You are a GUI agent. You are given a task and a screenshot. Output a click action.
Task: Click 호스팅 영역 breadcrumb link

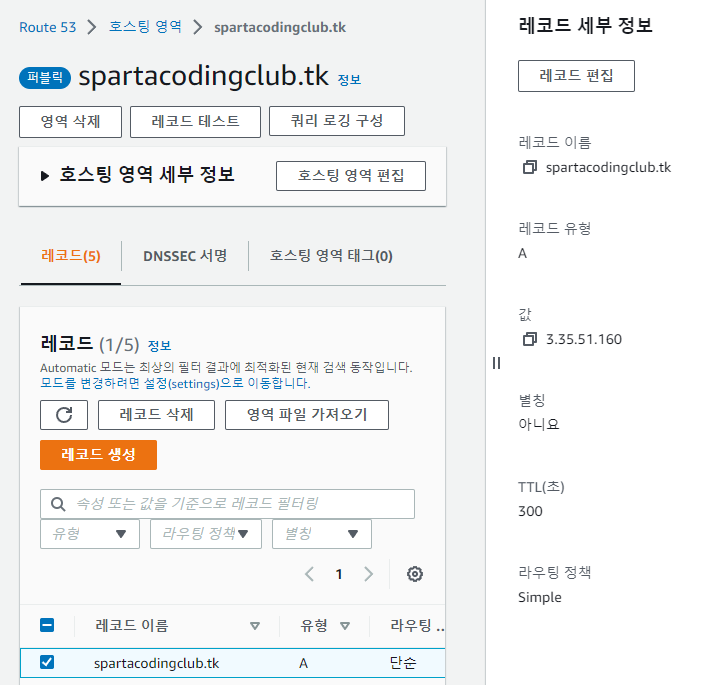(145, 27)
